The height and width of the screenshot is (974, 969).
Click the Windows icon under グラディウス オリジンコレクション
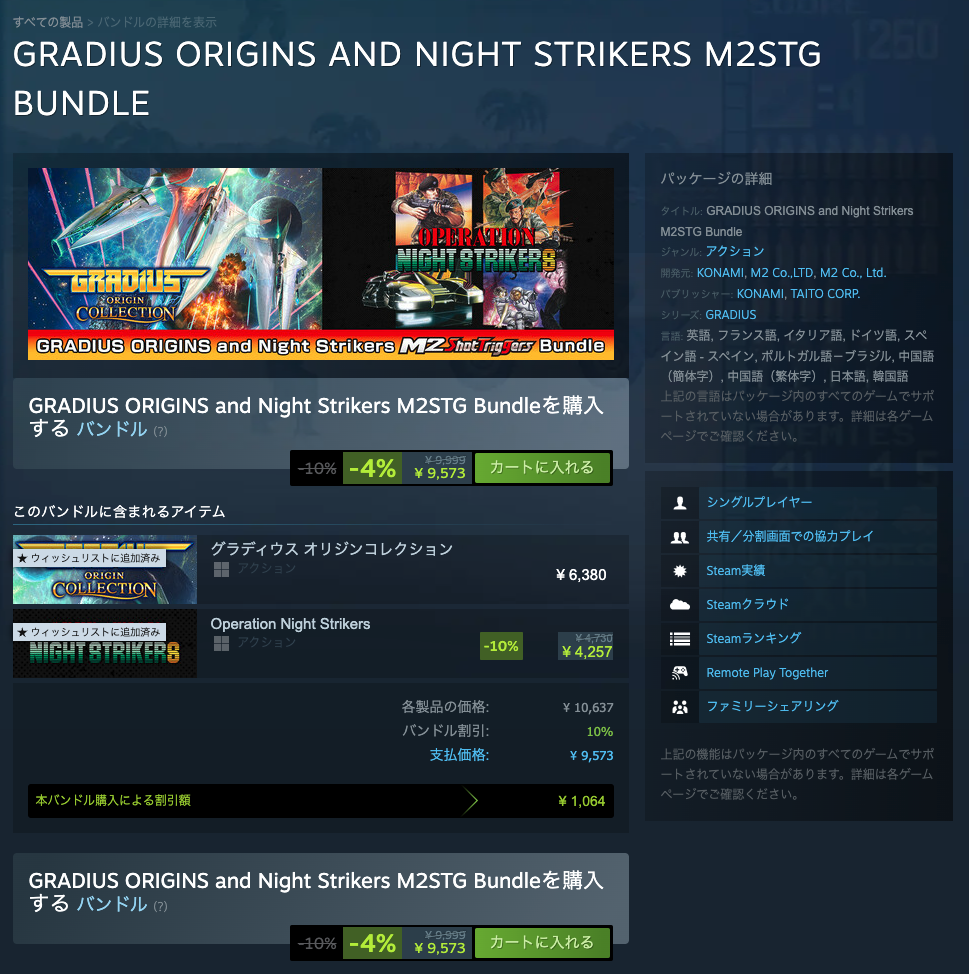click(x=221, y=569)
